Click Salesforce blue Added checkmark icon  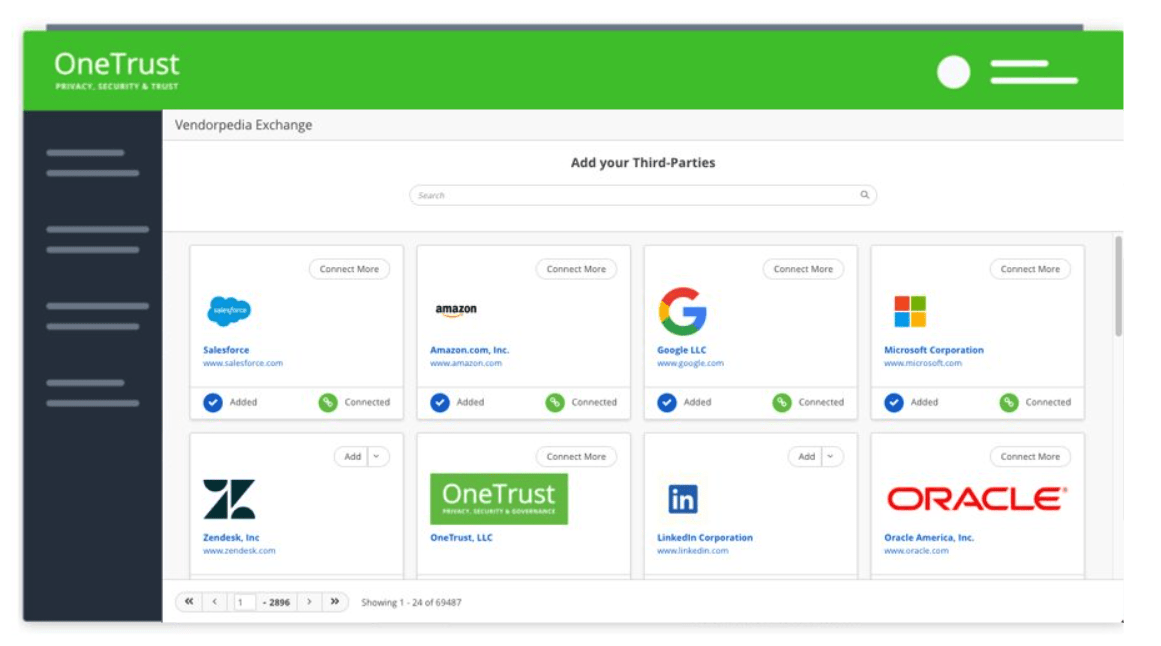point(213,402)
